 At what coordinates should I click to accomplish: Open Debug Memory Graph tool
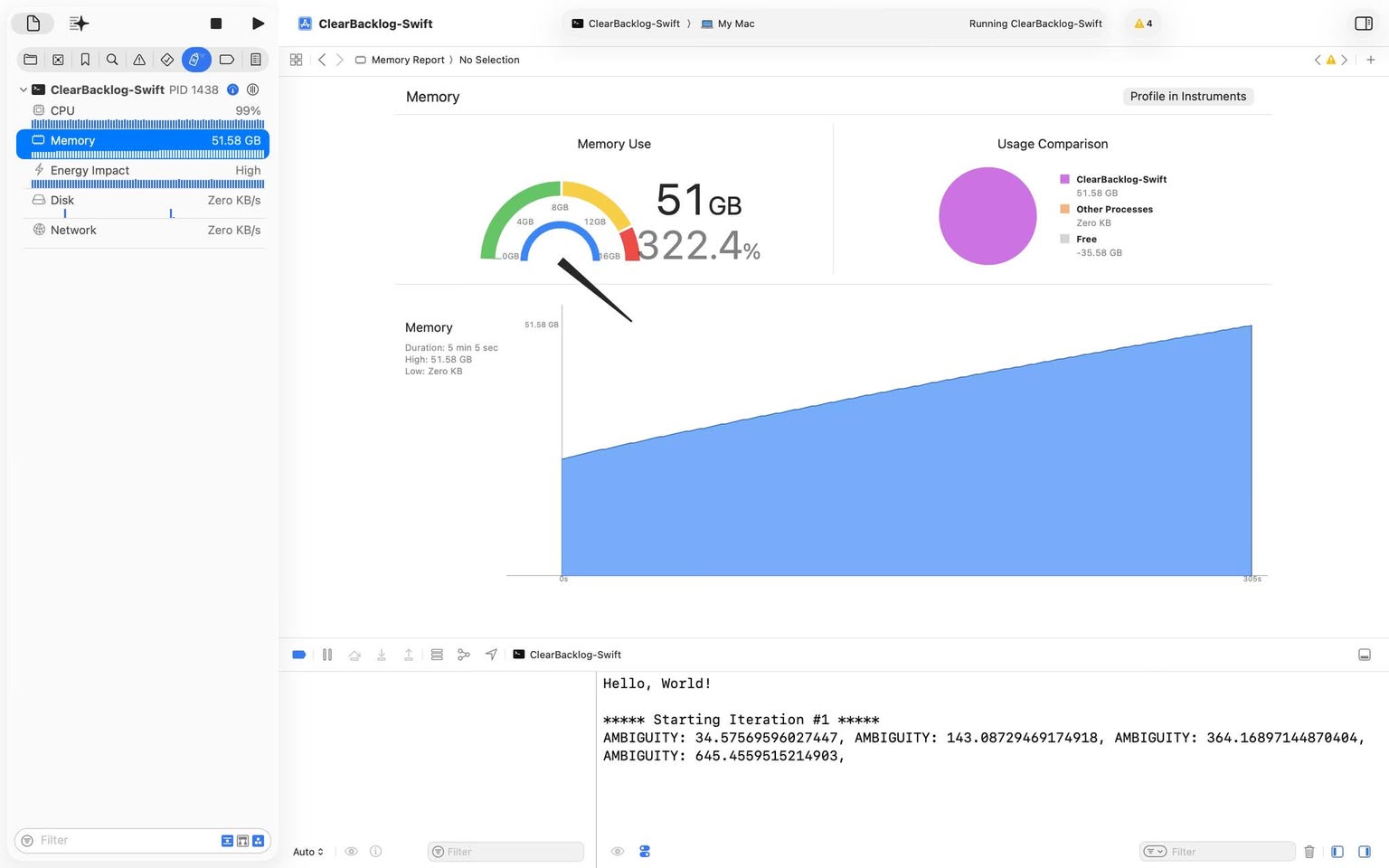[464, 655]
